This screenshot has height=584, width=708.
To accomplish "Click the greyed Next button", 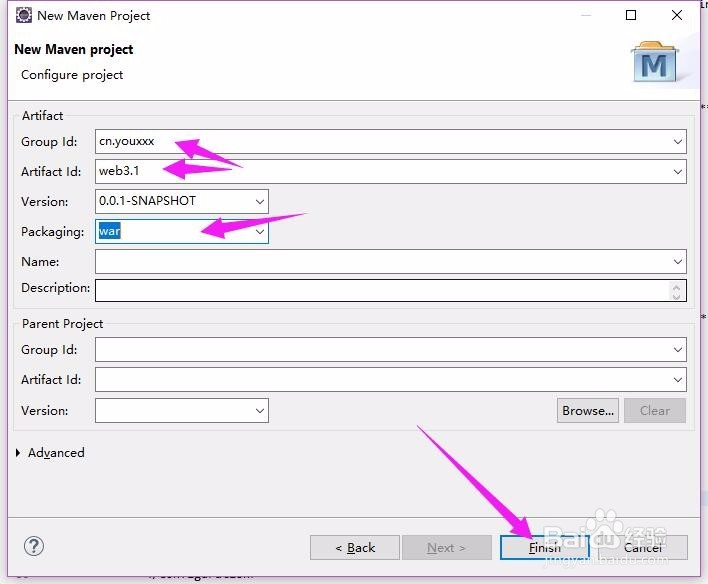I will click(x=447, y=548).
